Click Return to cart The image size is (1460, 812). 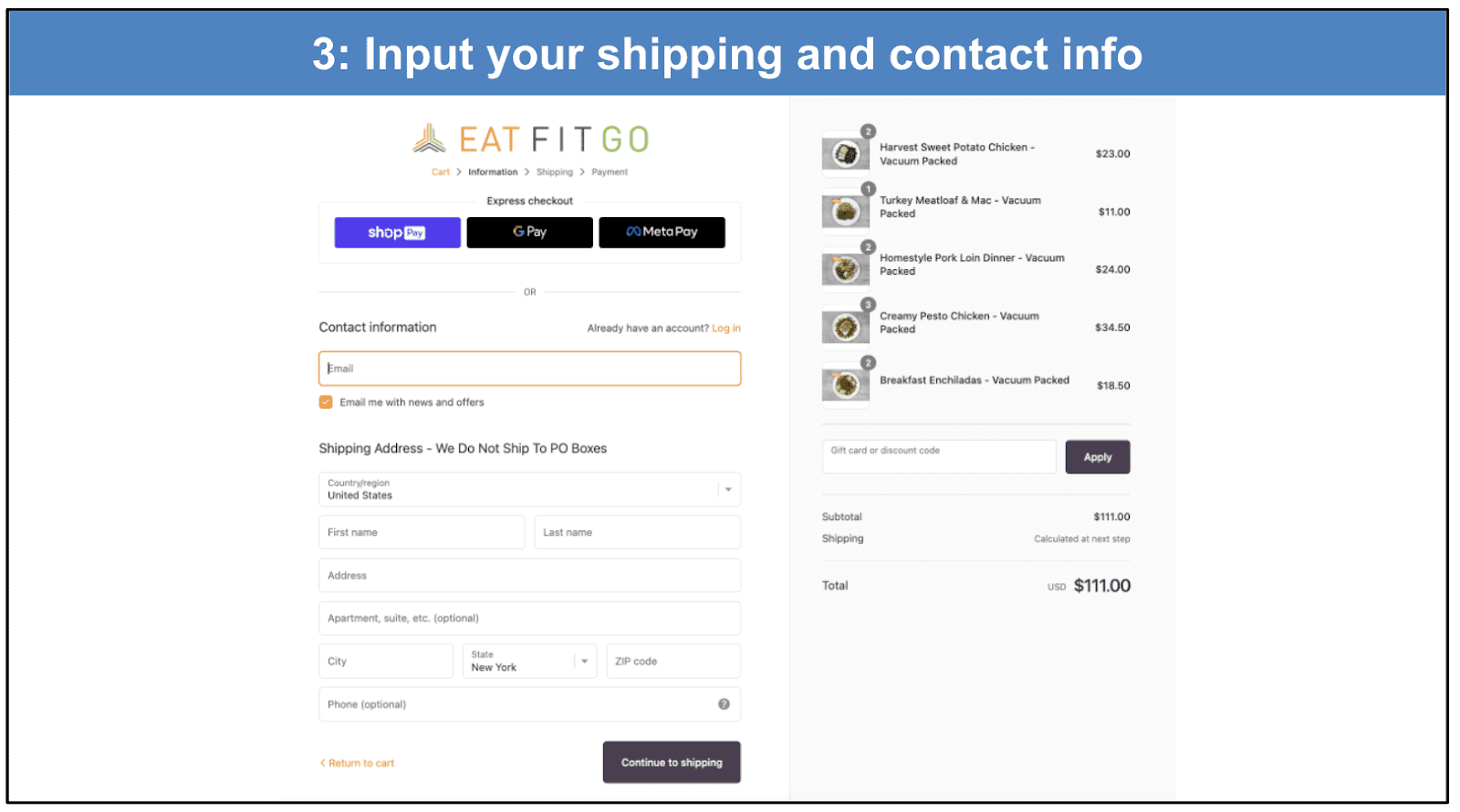click(357, 762)
